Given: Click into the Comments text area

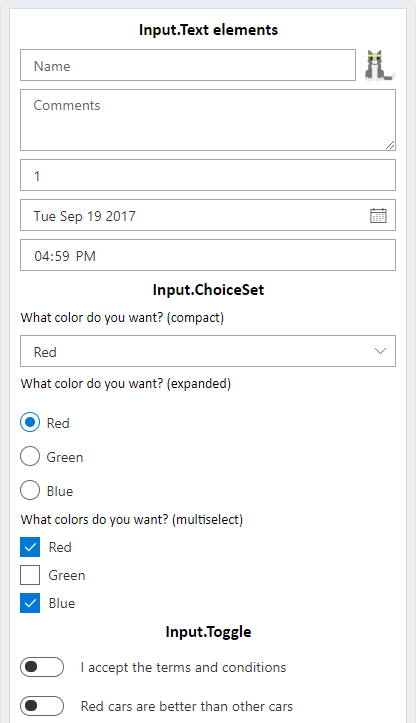Looking at the screenshot, I should point(208,120).
